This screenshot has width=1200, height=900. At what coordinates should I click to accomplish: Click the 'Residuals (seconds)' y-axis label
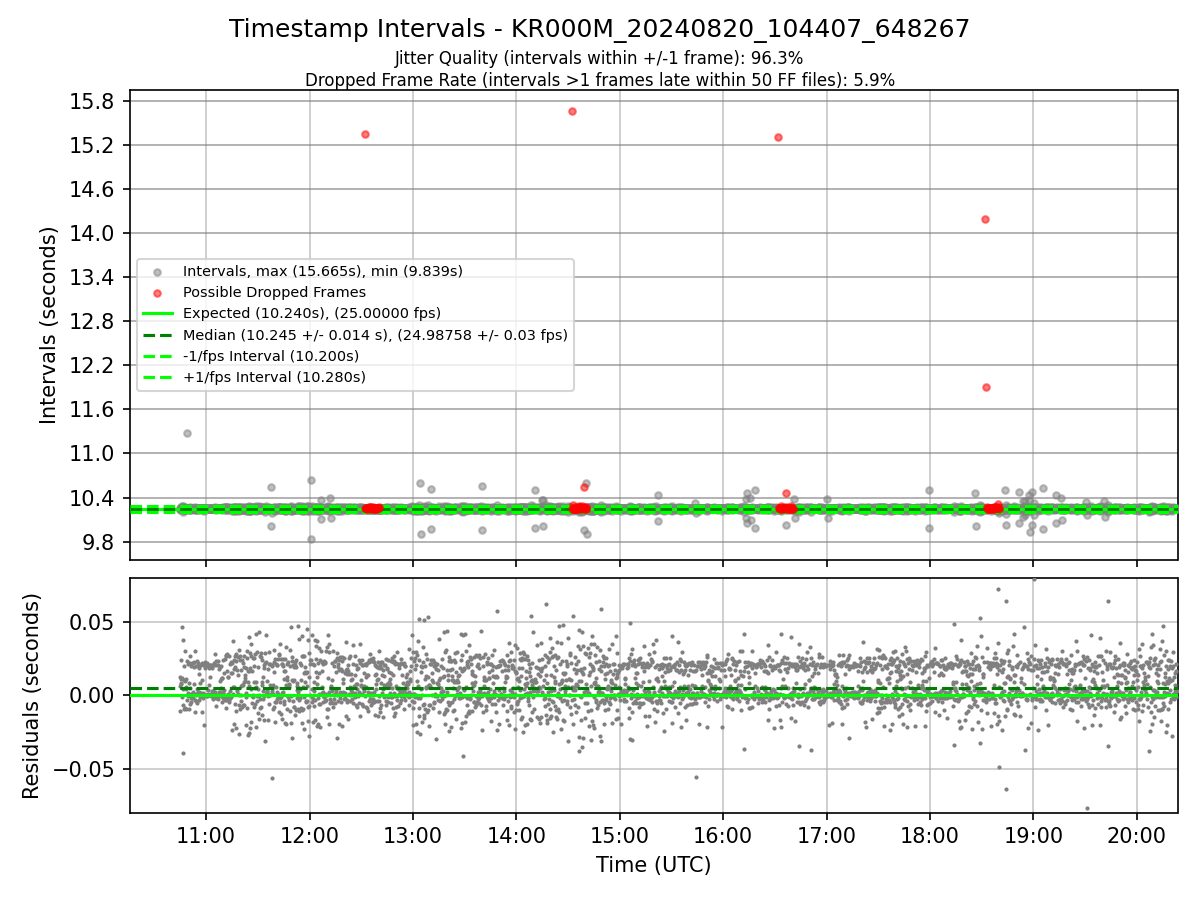[31, 696]
